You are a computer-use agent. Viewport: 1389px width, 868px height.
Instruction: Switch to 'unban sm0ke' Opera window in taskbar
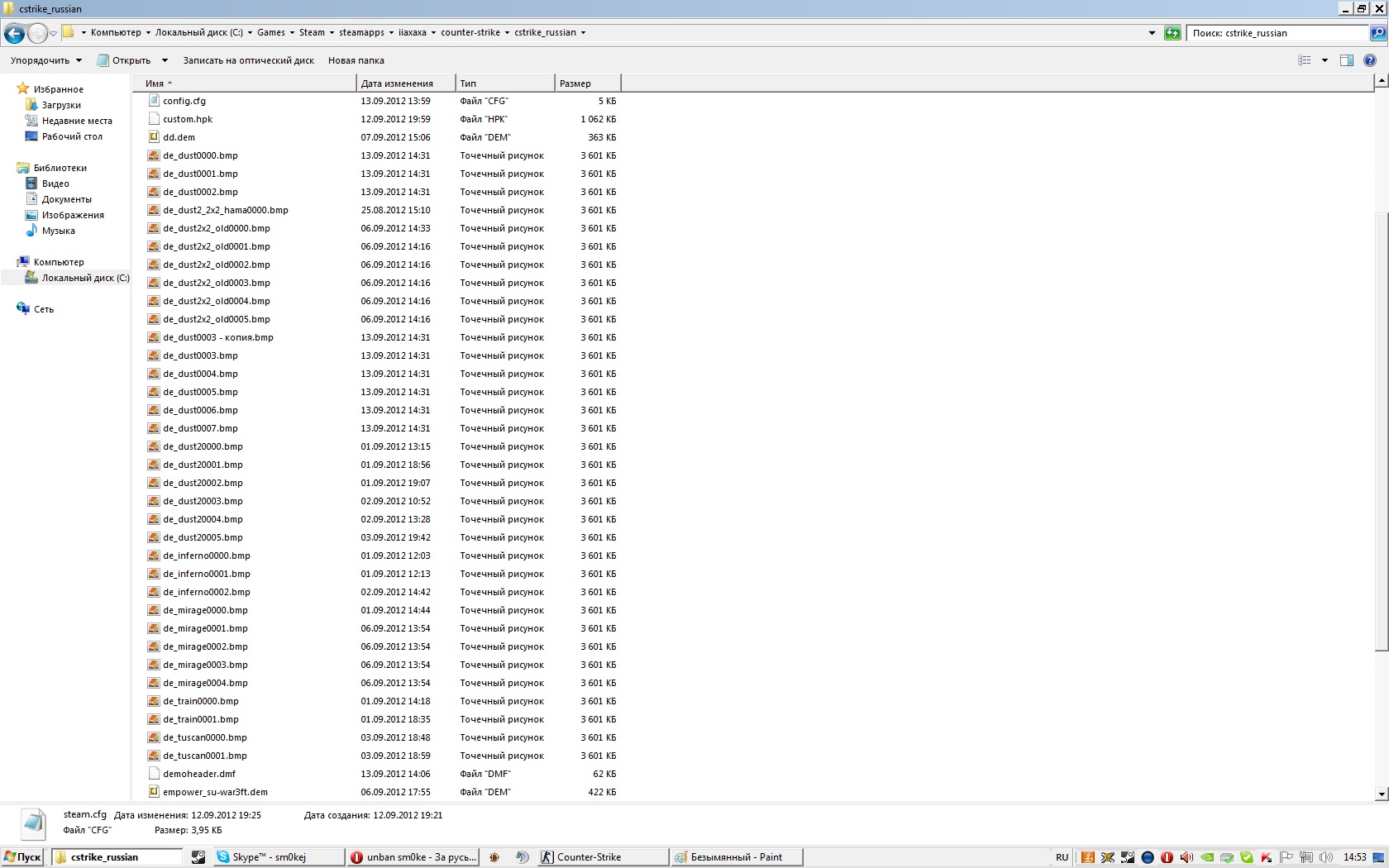pos(413,857)
